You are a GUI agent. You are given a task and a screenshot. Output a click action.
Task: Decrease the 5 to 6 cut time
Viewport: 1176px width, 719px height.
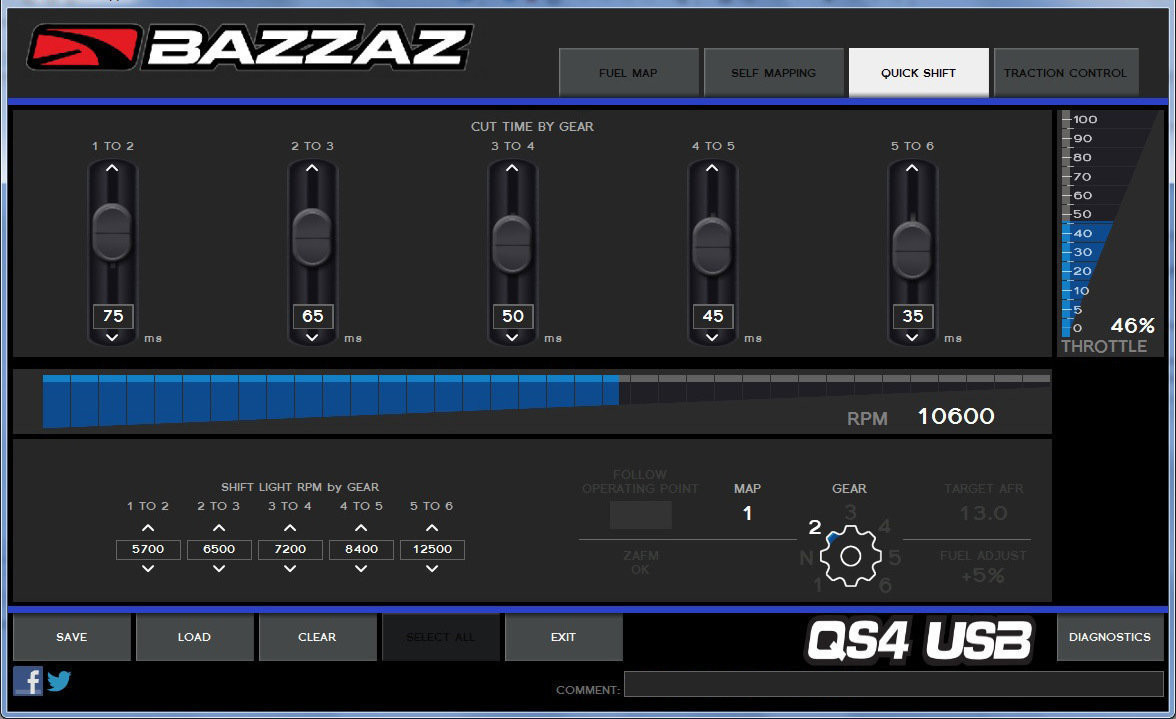[x=912, y=337]
